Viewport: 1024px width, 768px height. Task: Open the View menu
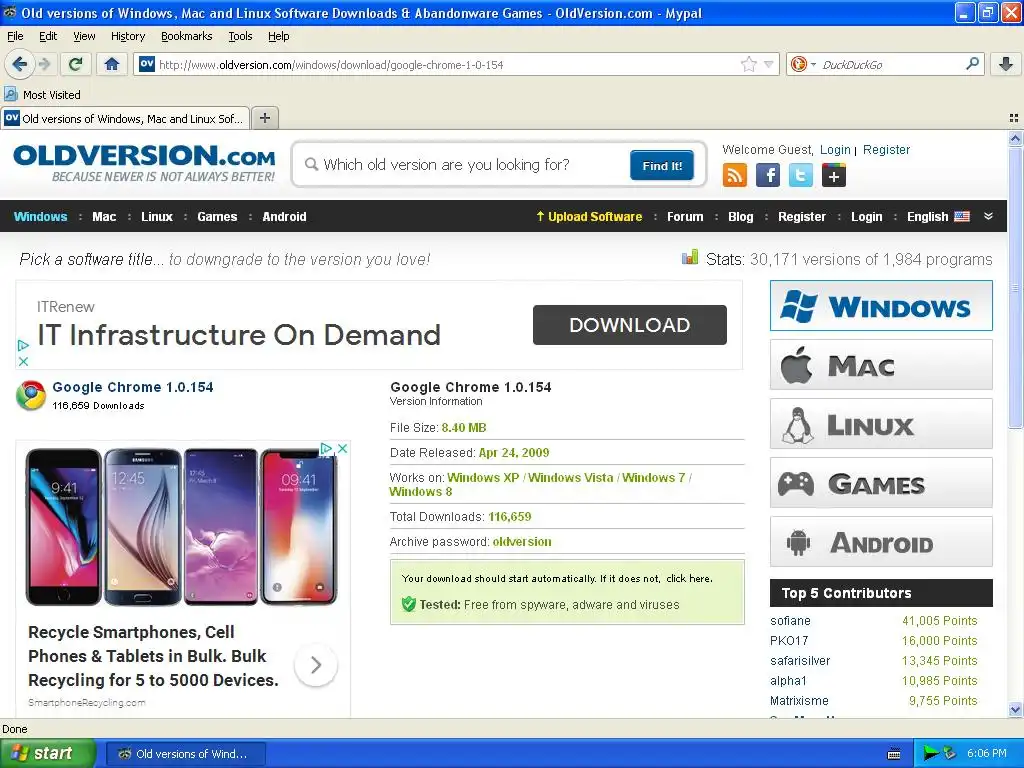click(x=84, y=36)
